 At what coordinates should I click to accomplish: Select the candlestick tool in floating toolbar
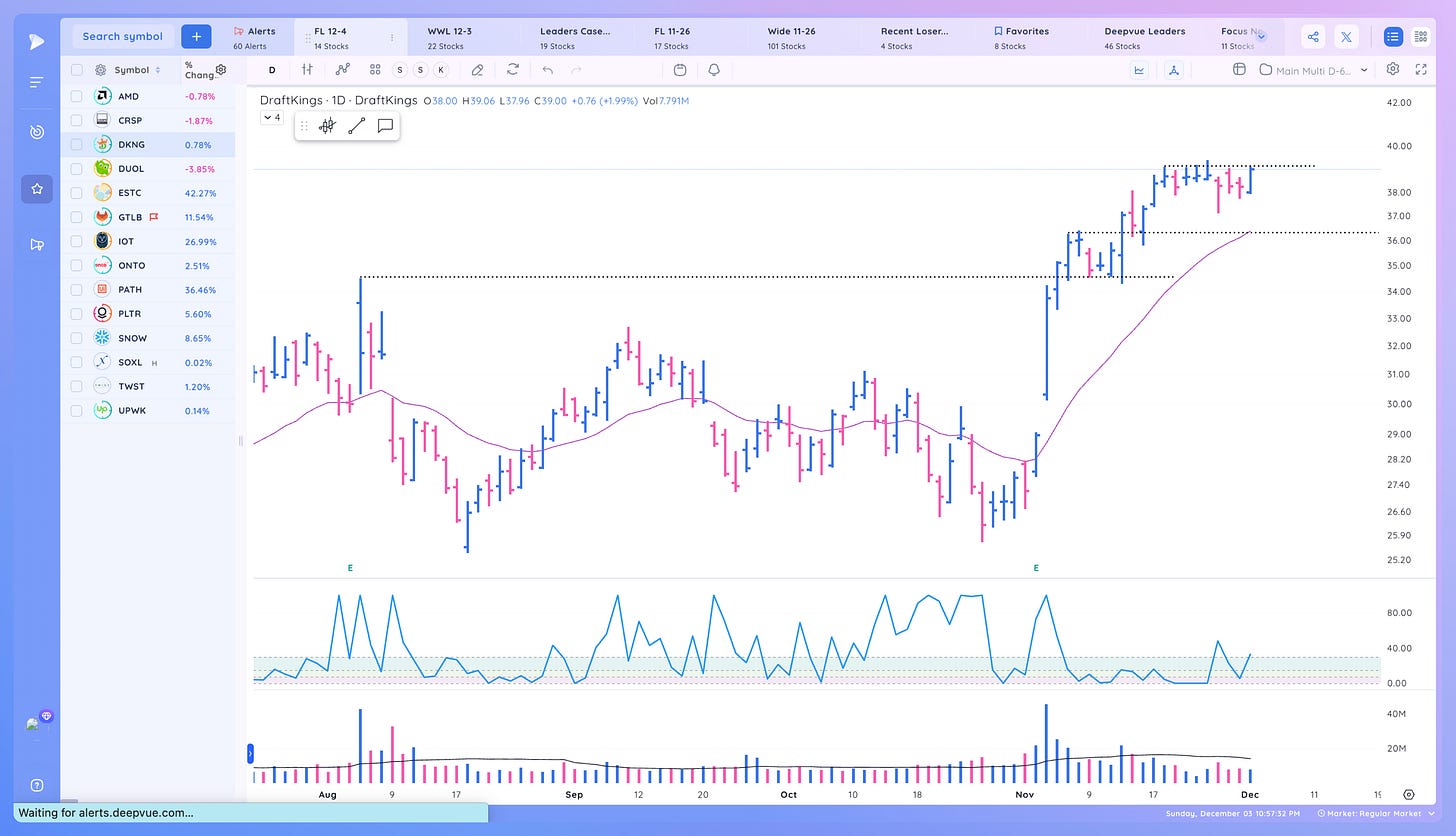click(x=327, y=126)
